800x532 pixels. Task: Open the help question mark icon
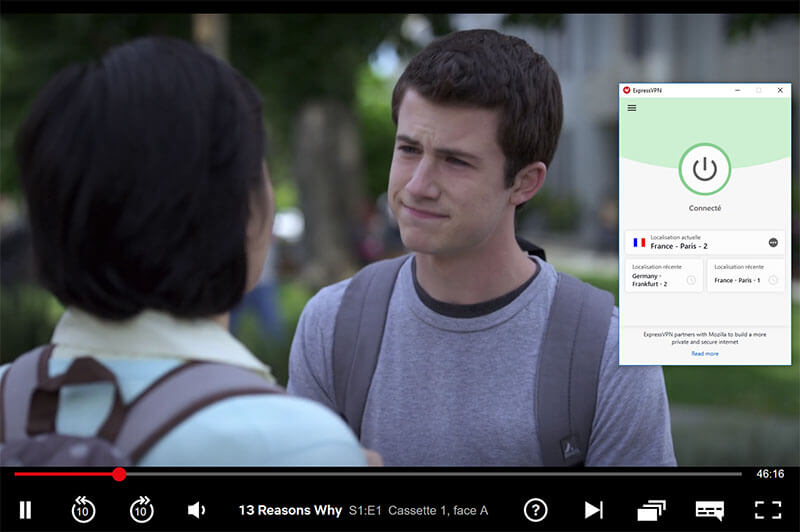click(x=536, y=510)
